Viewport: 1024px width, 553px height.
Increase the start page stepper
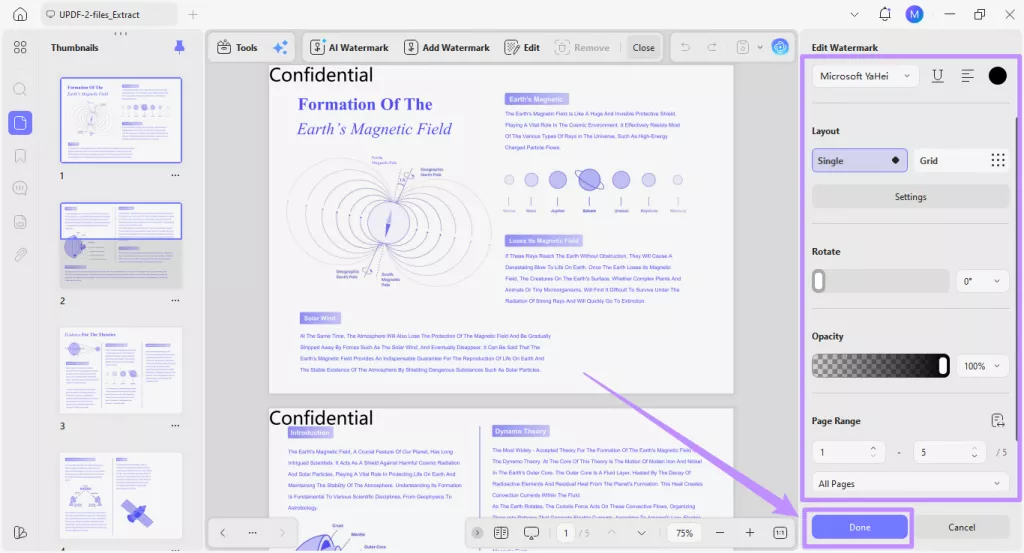click(873, 448)
